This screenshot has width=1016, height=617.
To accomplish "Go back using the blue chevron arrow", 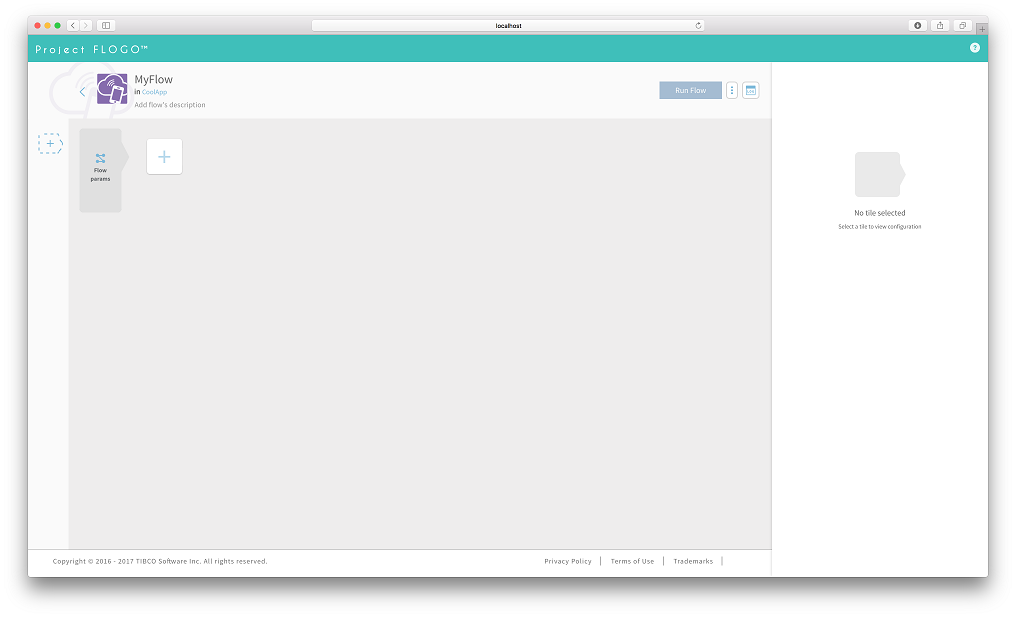I will pyautogui.click(x=82, y=91).
